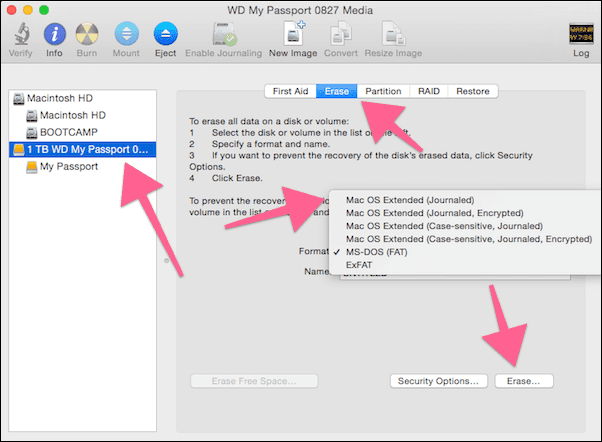Image resolution: width=602 pixels, height=442 pixels.
Task: Click the yellow minimize window button
Action: point(28,10)
